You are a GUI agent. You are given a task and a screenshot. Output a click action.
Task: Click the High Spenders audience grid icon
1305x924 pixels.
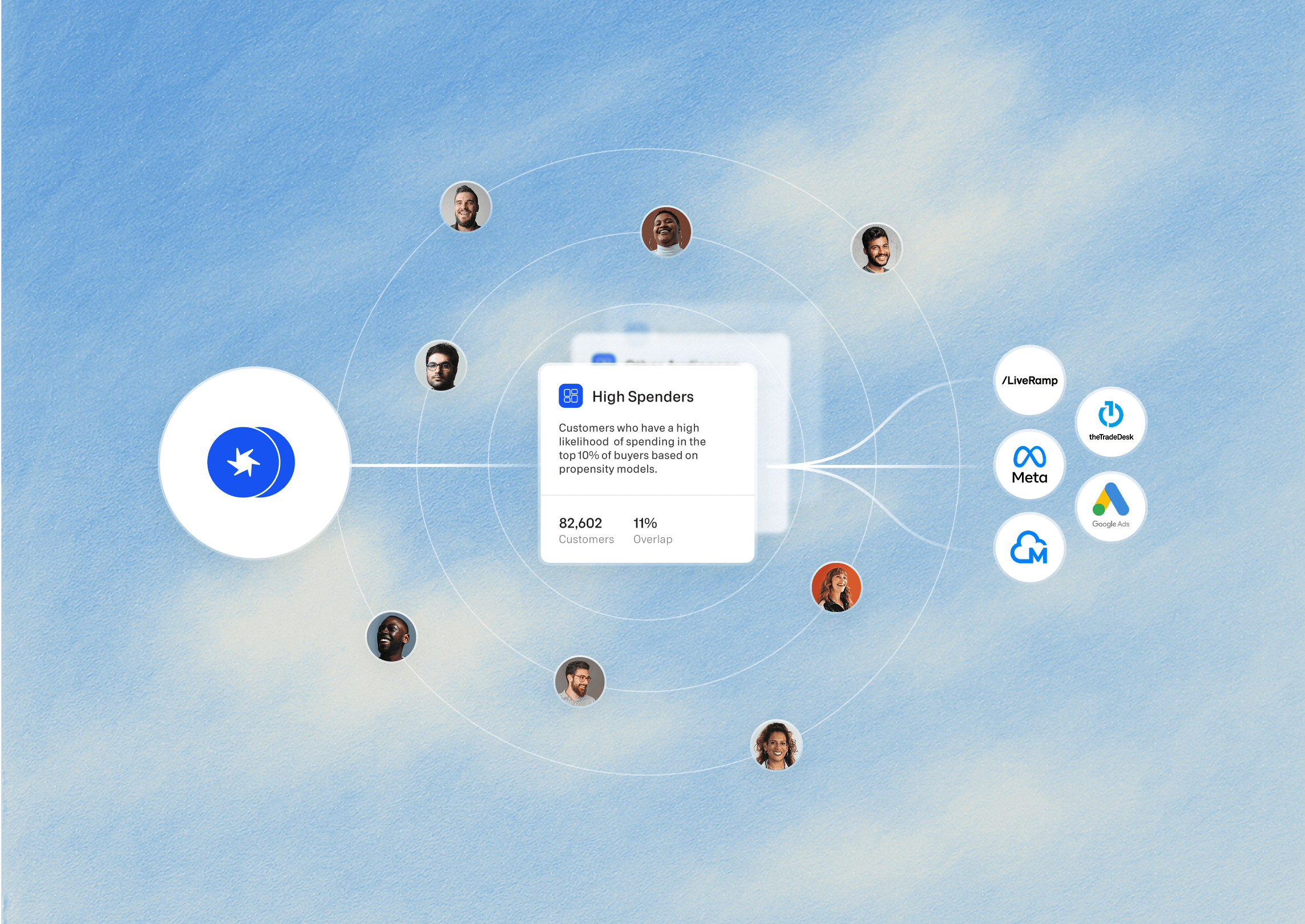point(570,396)
